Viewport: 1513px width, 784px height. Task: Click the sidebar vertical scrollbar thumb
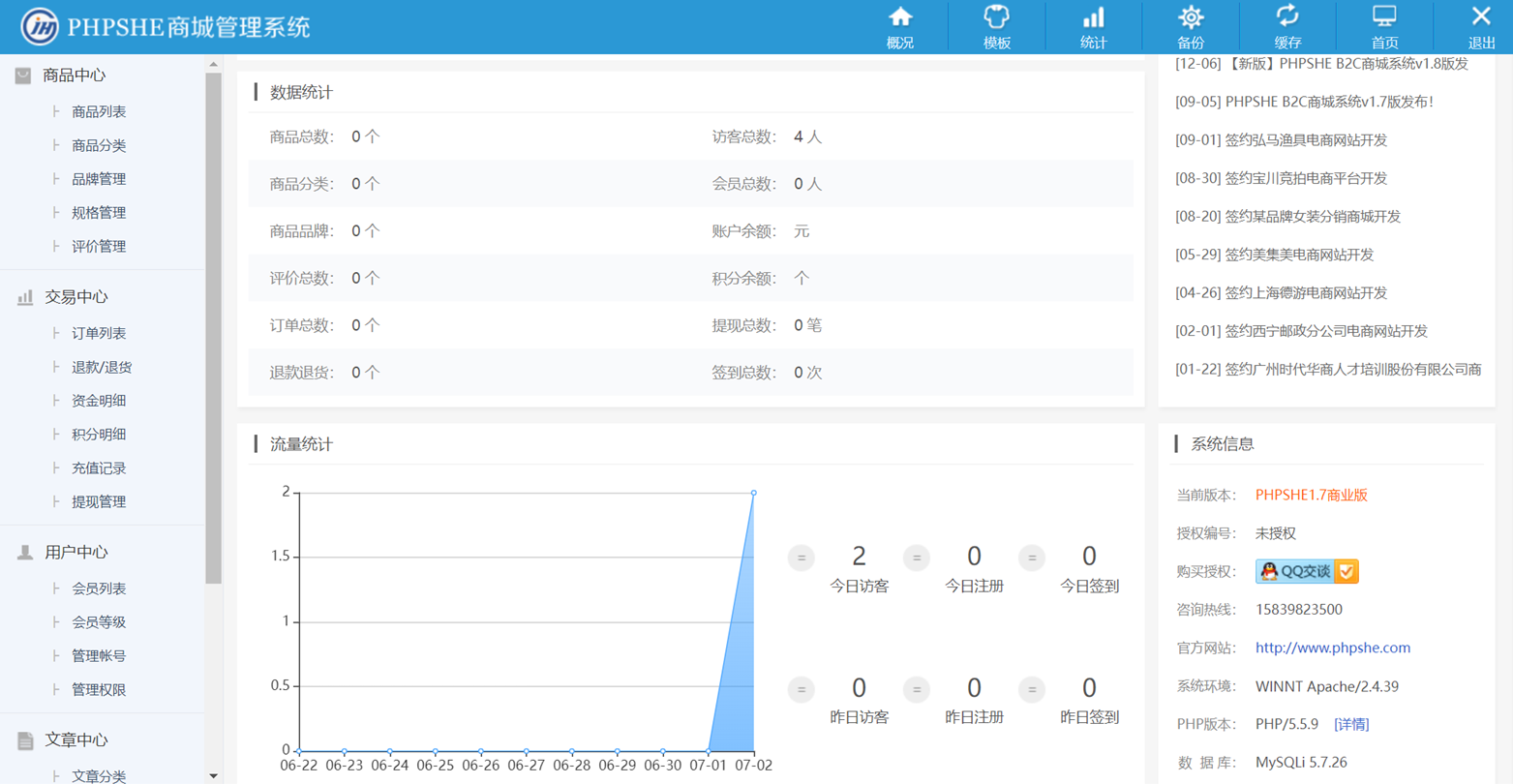tap(213, 329)
